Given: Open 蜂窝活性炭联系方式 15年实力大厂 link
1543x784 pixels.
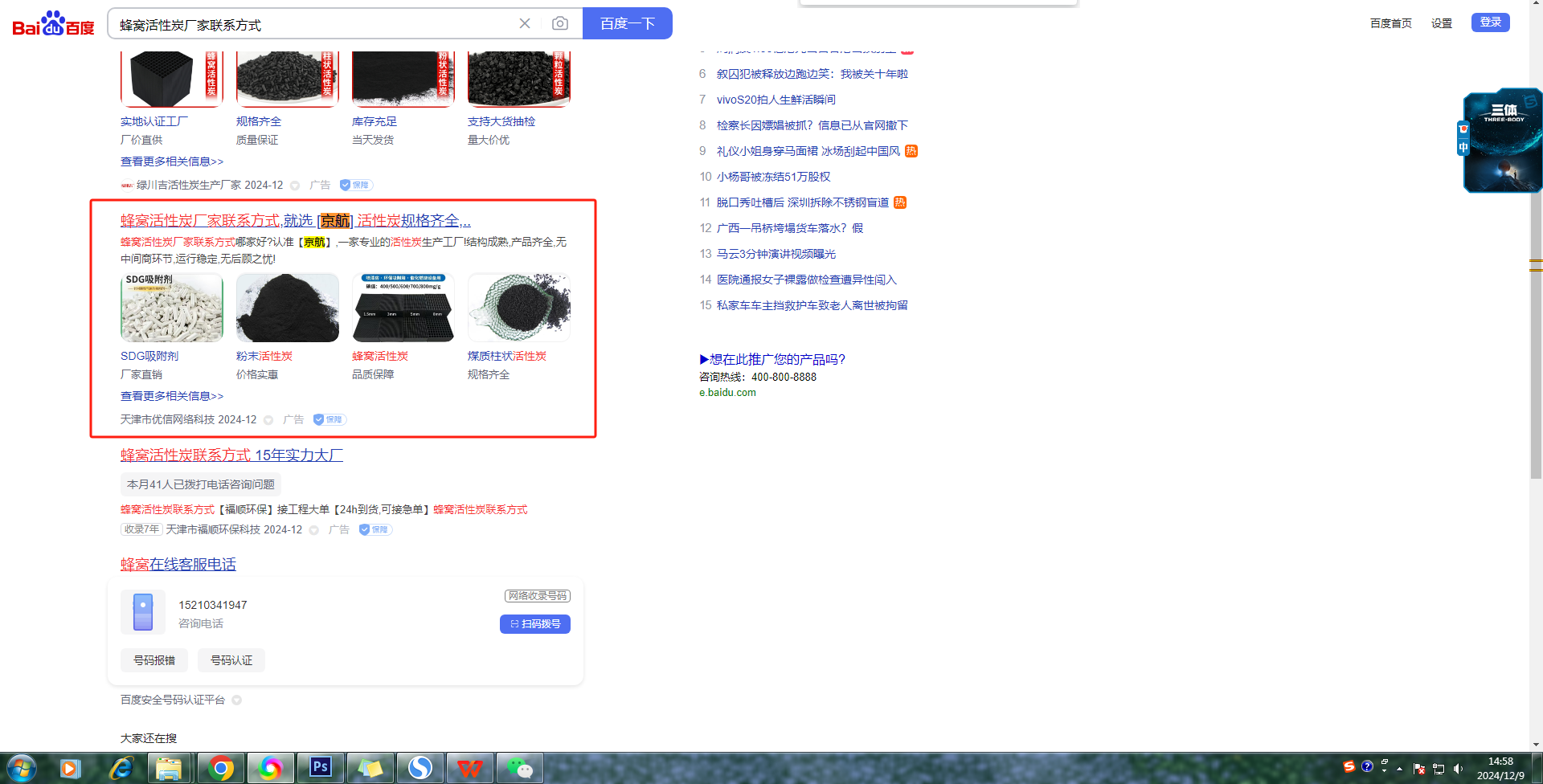Looking at the screenshot, I should tap(231, 455).
